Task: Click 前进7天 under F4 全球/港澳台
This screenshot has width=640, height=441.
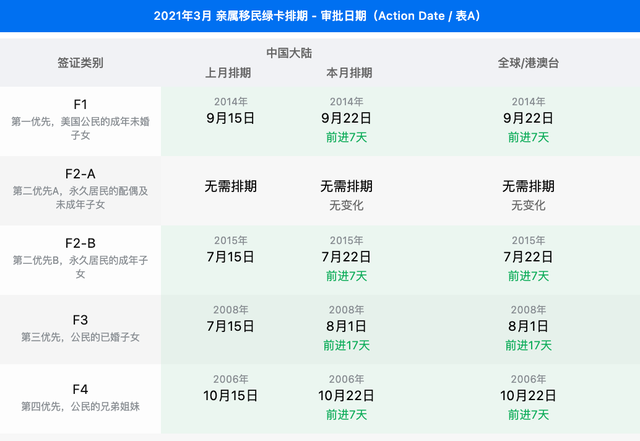Action: (528, 415)
